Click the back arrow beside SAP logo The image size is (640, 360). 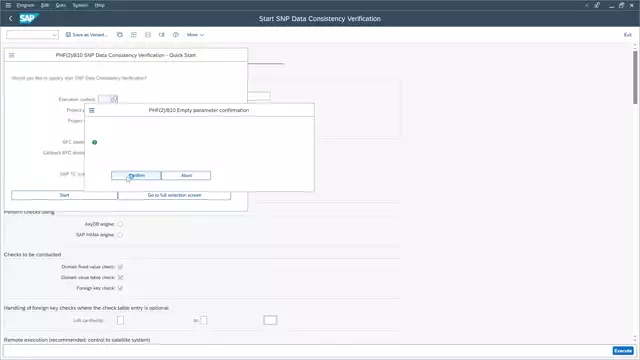click(x=11, y=18)
